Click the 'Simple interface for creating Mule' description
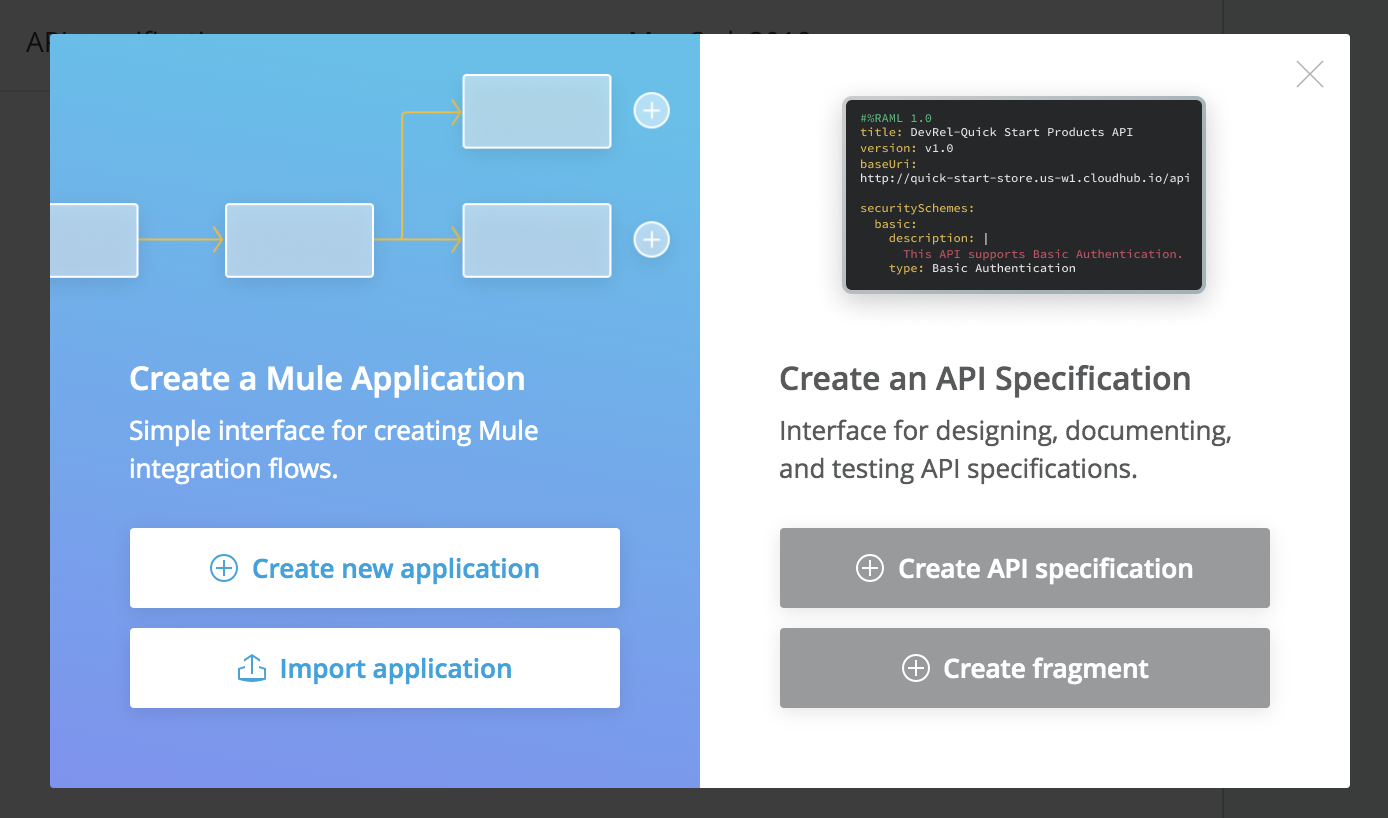This screenshot has width=1388, height=818. (334, 450)
